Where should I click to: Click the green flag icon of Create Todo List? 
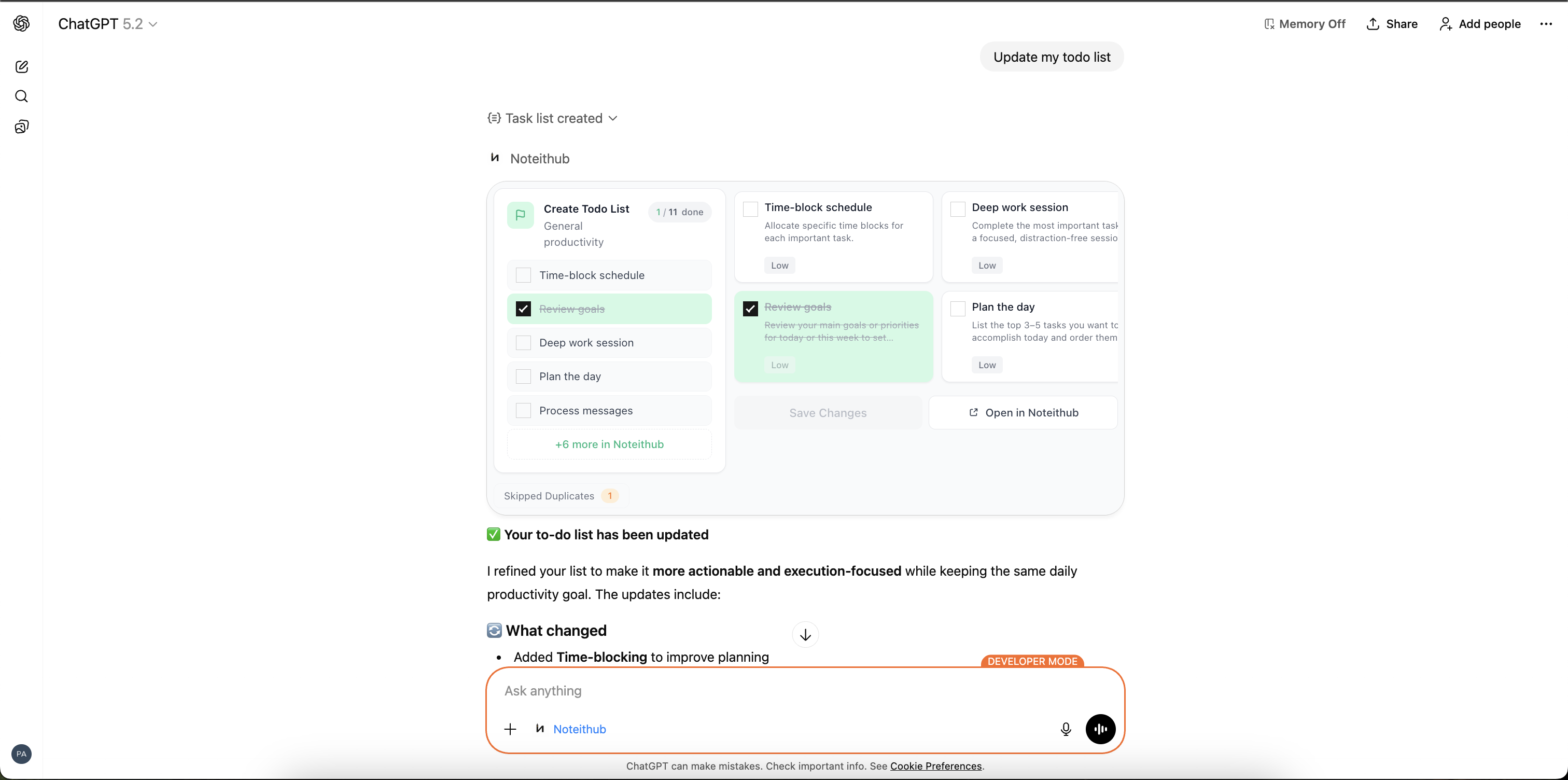521,215
